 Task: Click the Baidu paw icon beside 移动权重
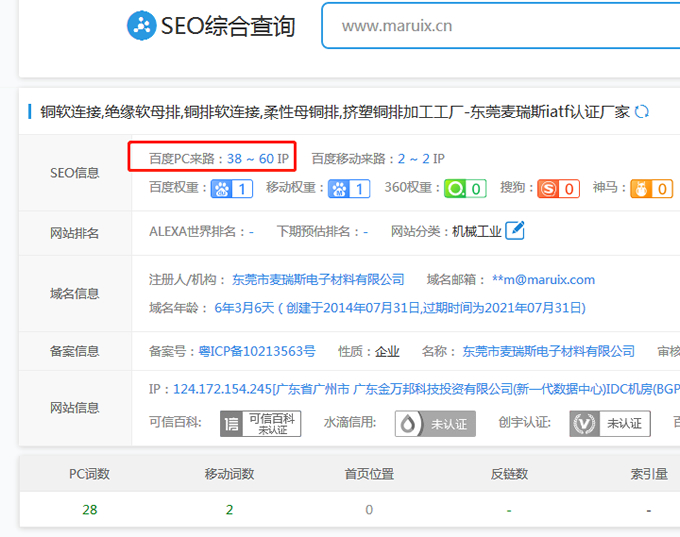339,189
